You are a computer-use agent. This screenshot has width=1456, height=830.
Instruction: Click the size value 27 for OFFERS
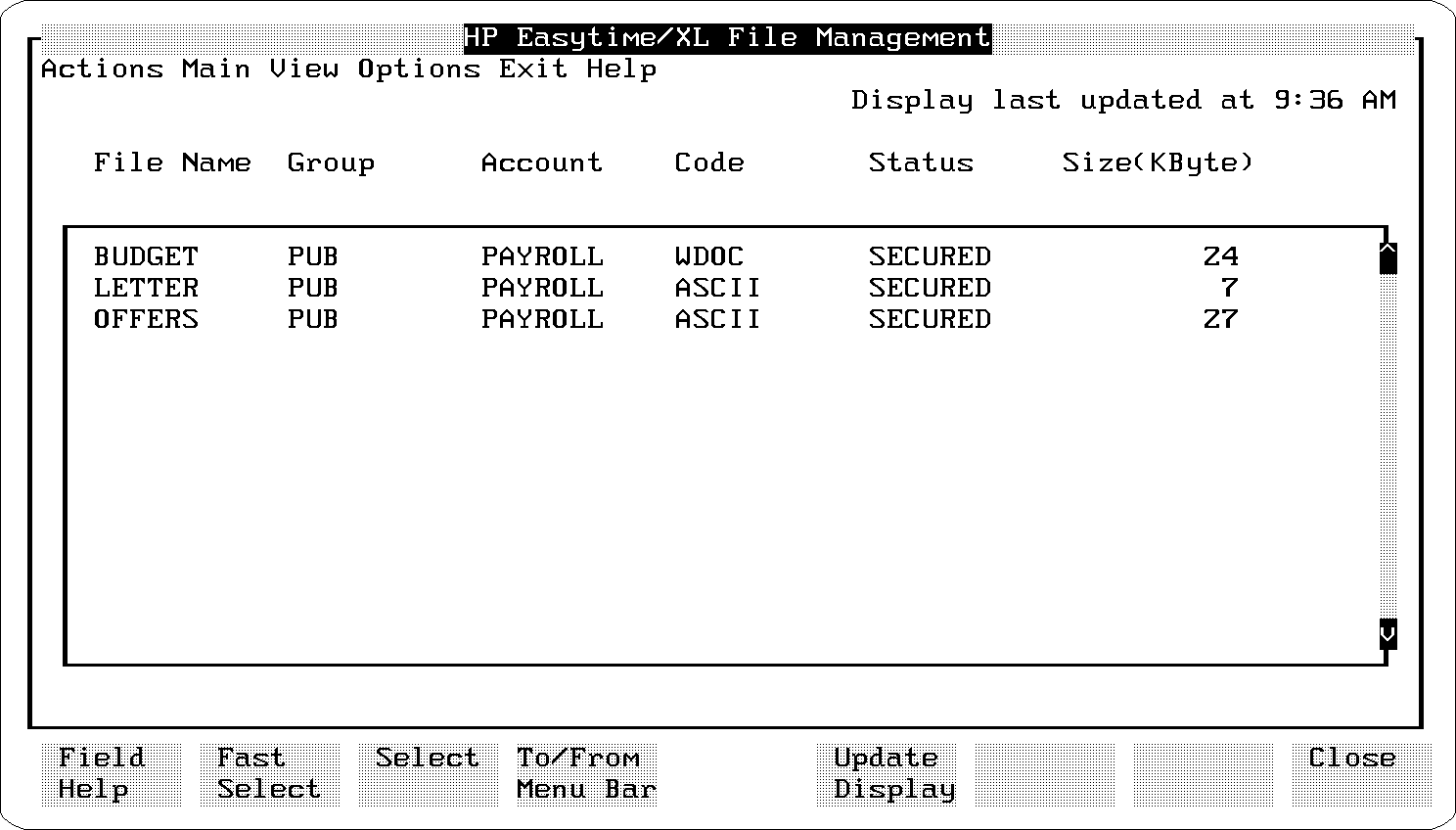click(x=1220, y=320)
